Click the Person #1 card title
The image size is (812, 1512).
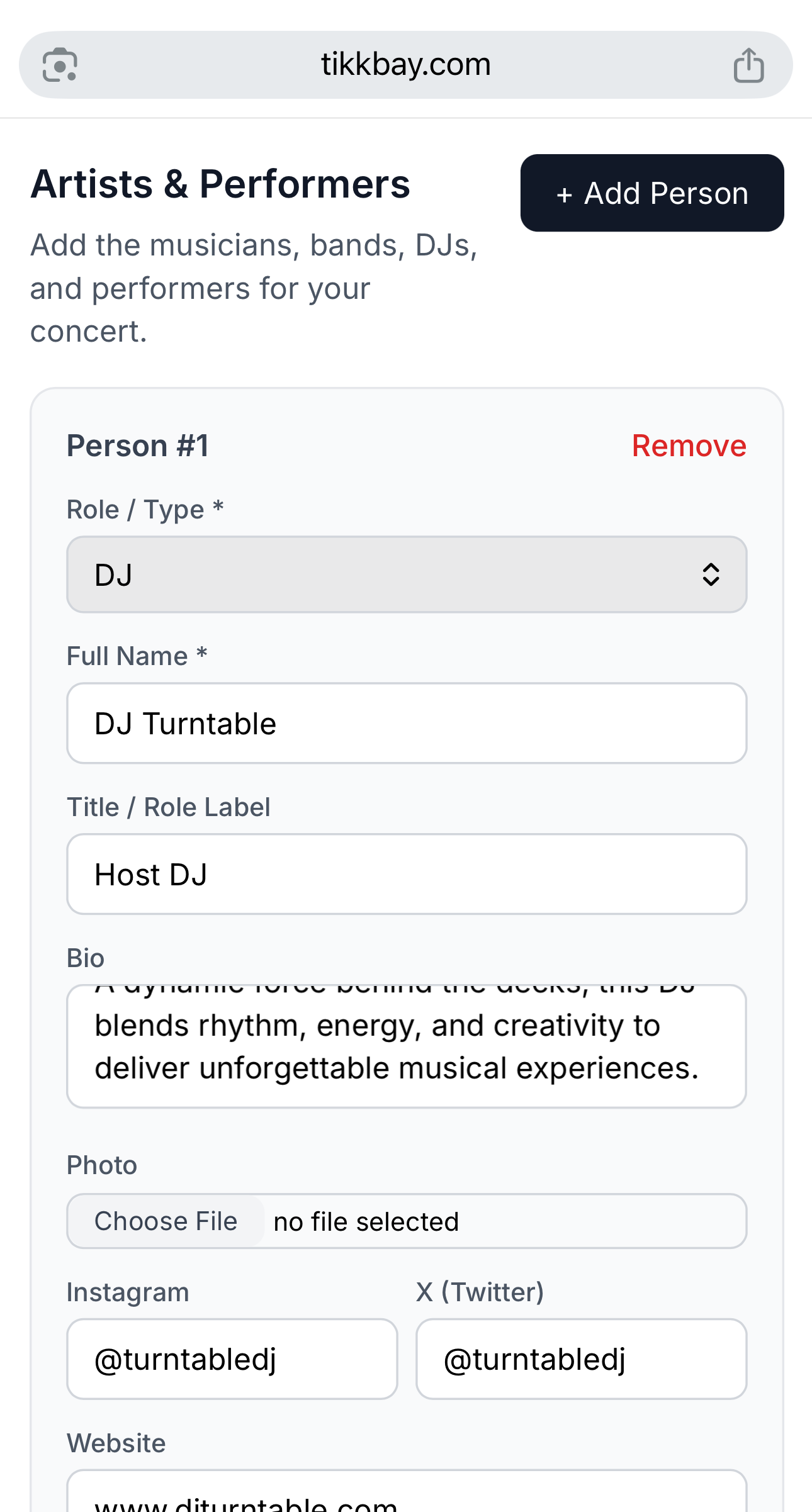click(x=138, y=445)
